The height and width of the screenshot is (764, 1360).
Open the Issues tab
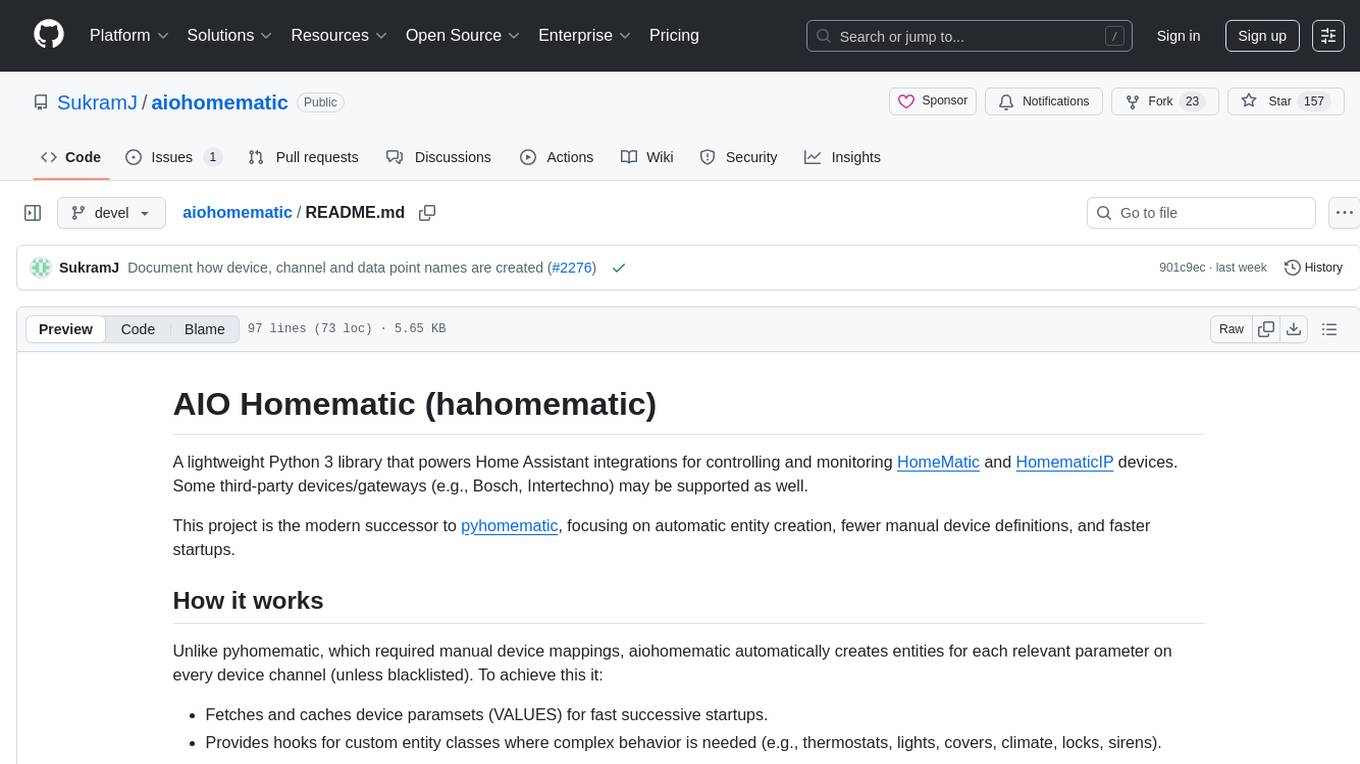point(173,157)
